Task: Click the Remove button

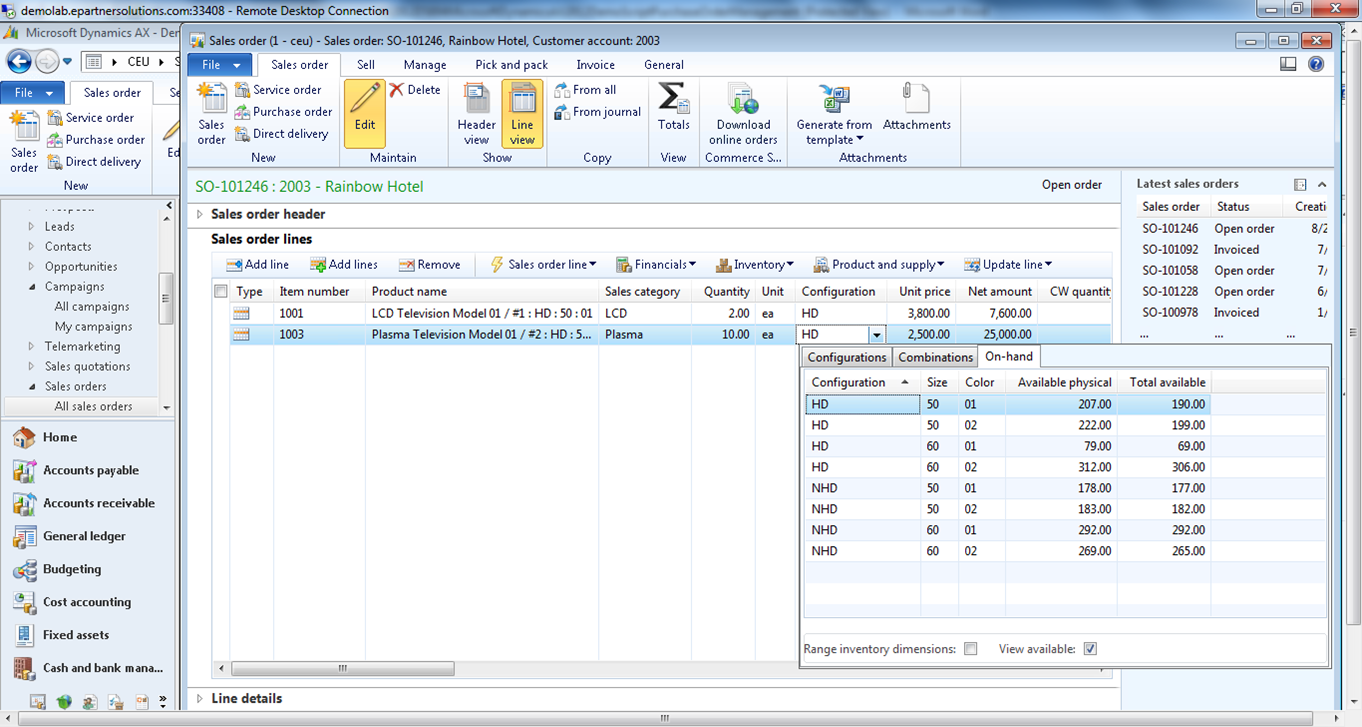Action: coord(430,265)
